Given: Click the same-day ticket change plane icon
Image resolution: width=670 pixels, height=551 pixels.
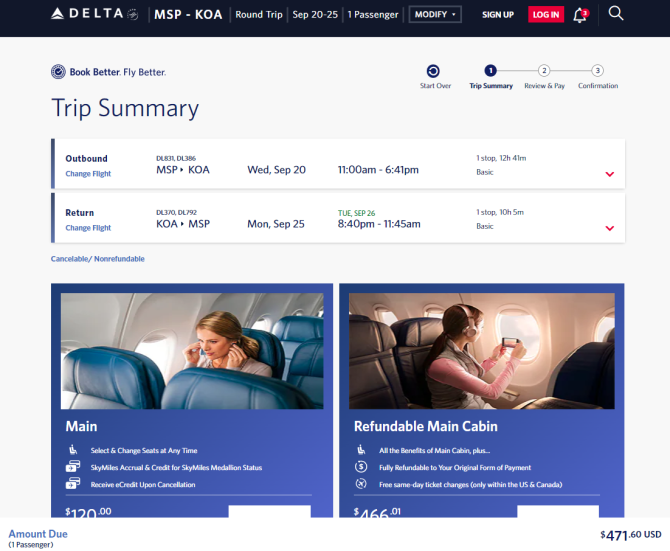Looking at the screenshot, I should [x=361, y=484].
